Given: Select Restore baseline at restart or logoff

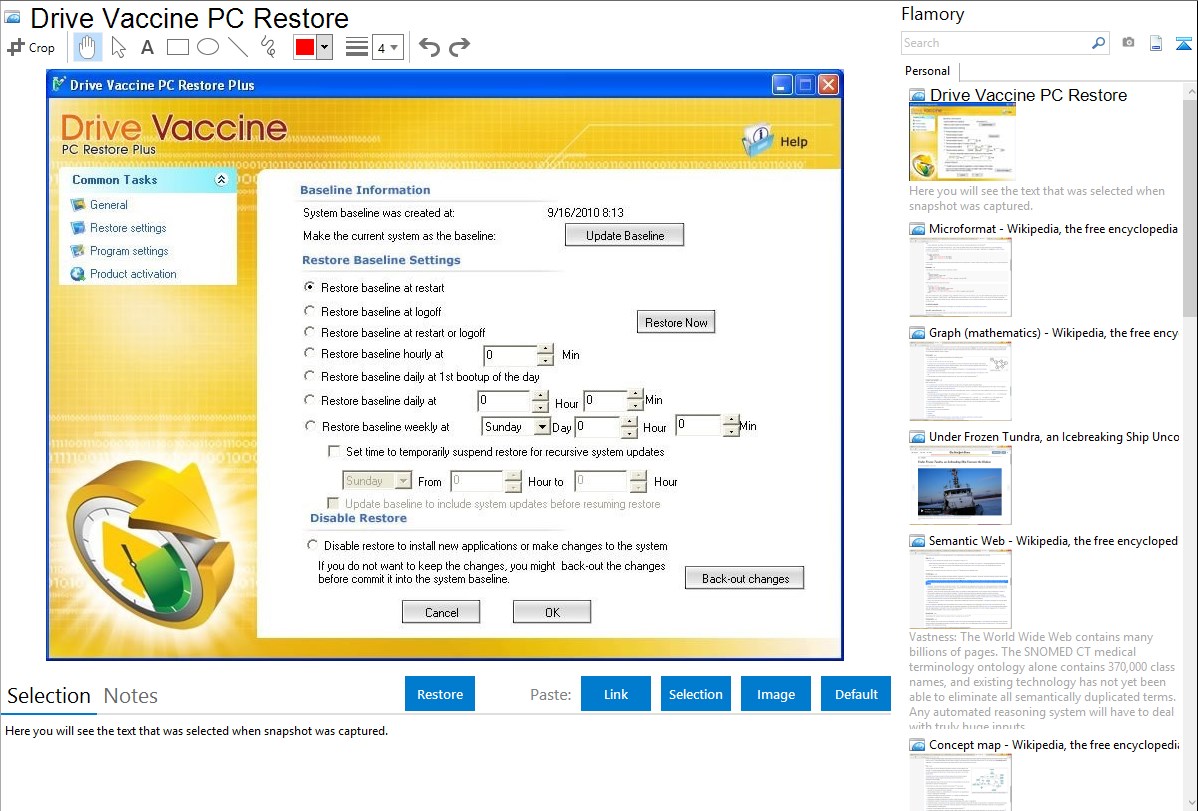Looking at the screenshot, I should (309, 332).
